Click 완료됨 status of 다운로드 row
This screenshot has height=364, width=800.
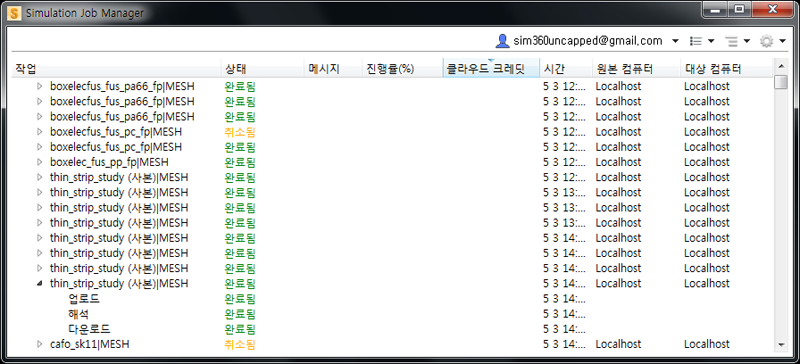click(240, 329)
